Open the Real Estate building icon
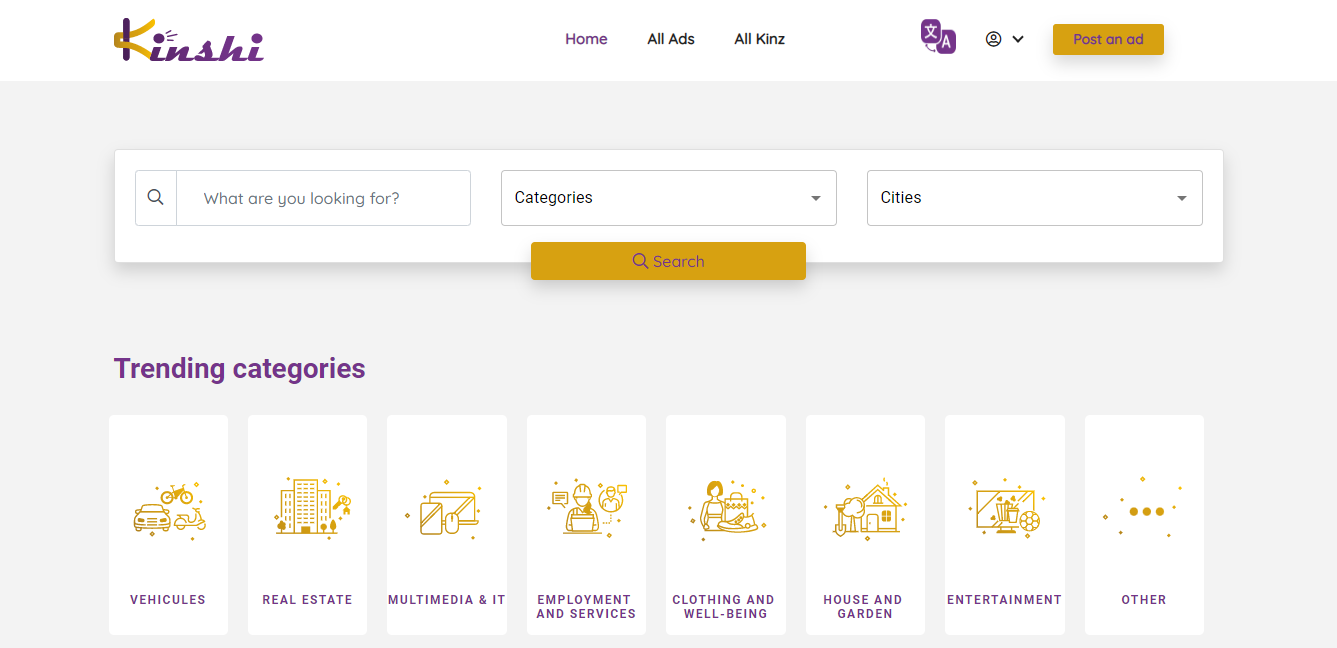 [x=307, y=507]
